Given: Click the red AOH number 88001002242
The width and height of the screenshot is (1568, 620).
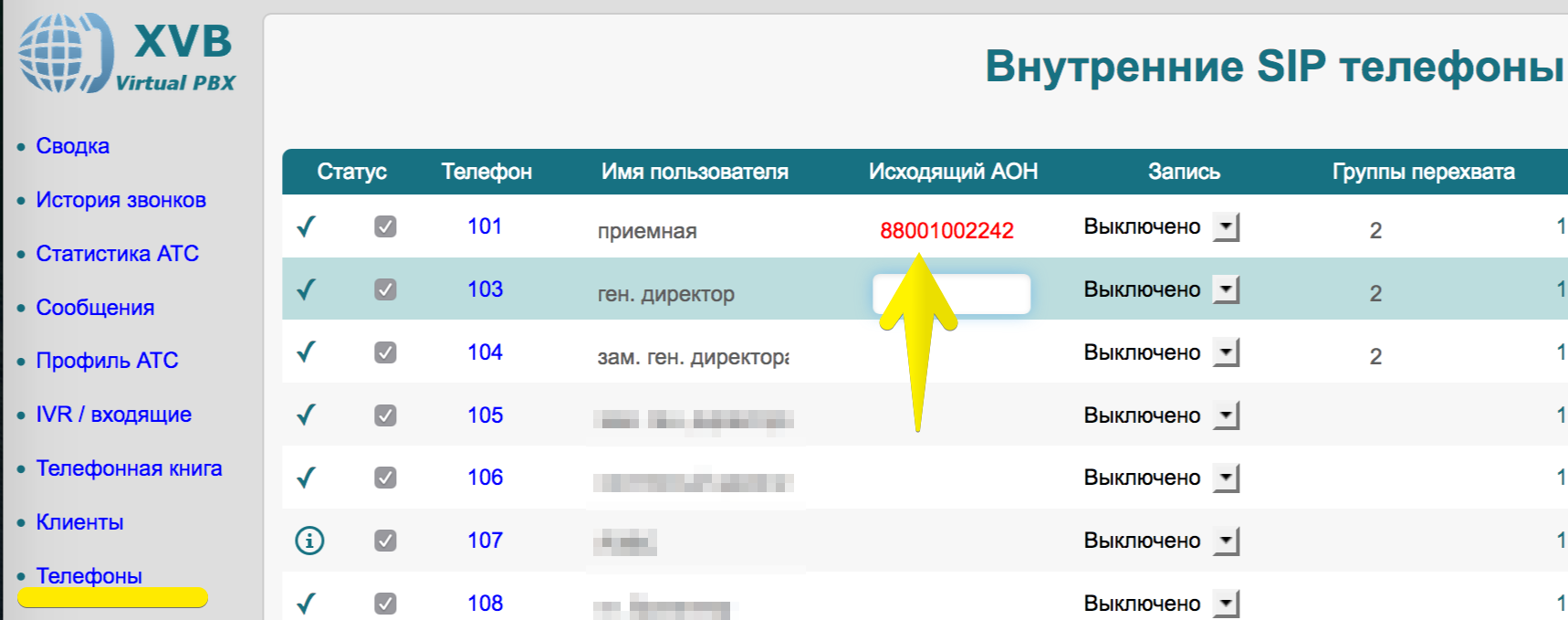Looking at the screenshot, I should click(946, 231).
